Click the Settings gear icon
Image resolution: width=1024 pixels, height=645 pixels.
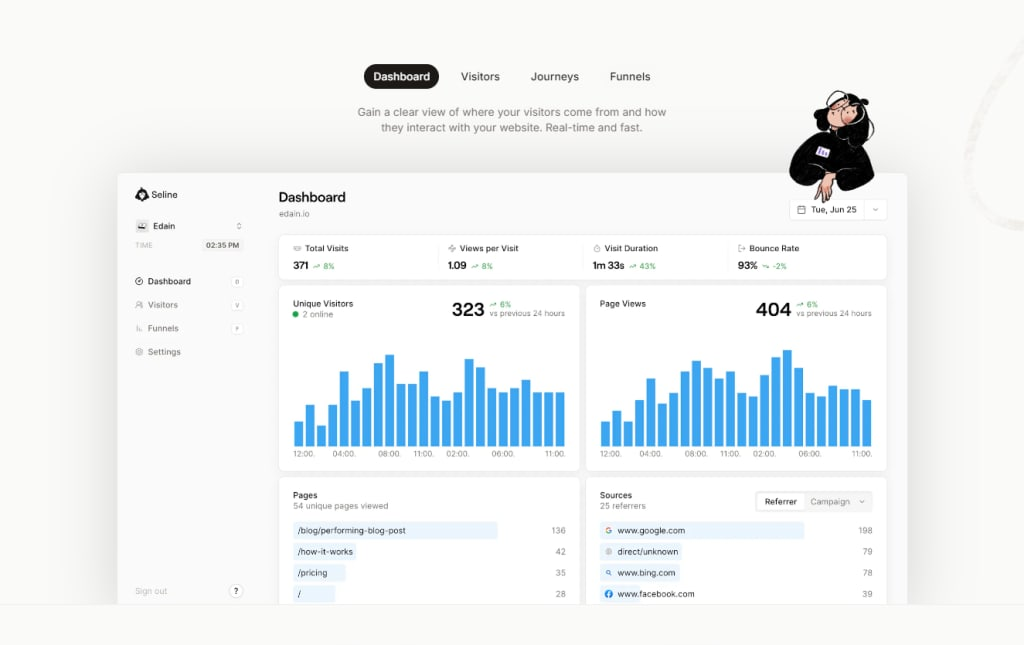click(139, 352)
